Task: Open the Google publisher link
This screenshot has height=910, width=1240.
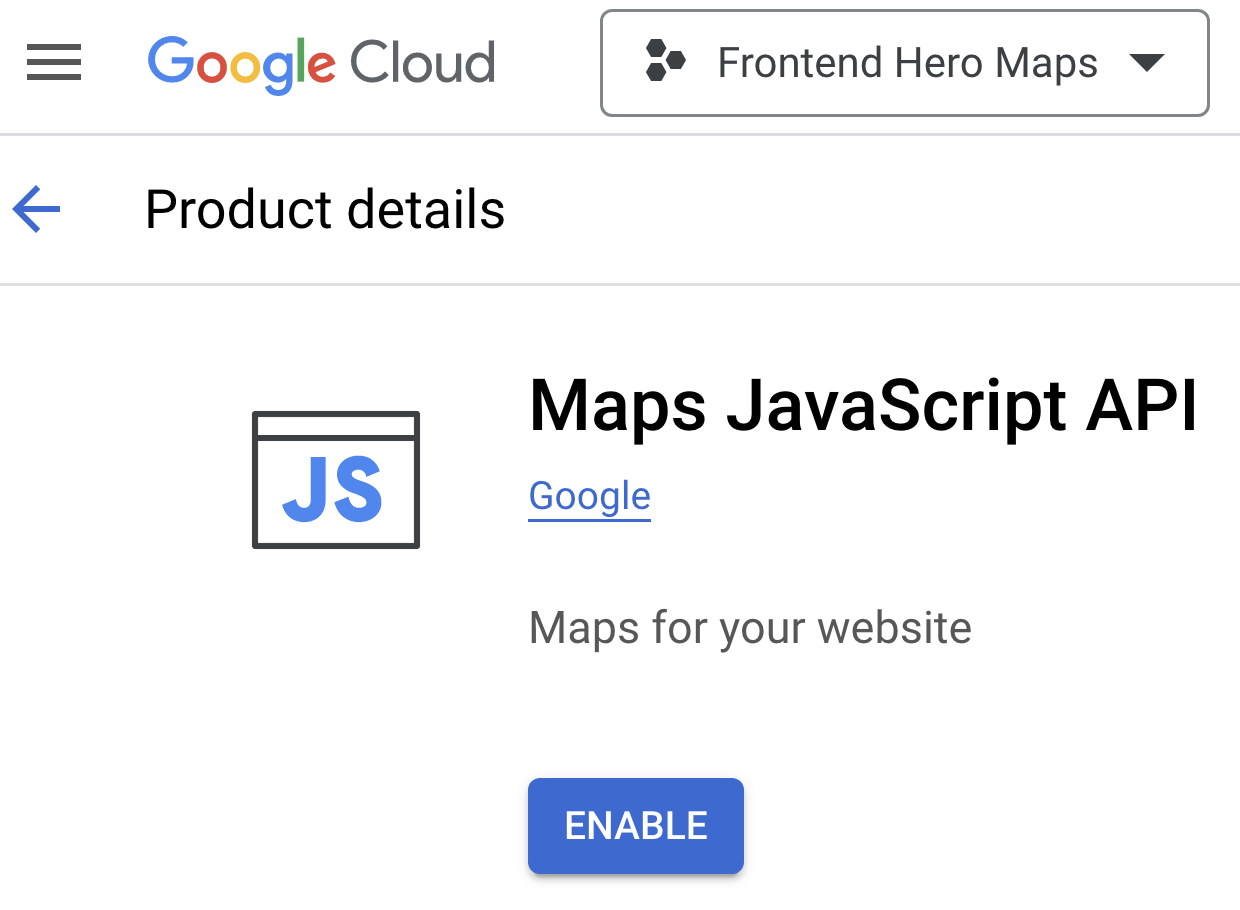Action: point(589,495)
